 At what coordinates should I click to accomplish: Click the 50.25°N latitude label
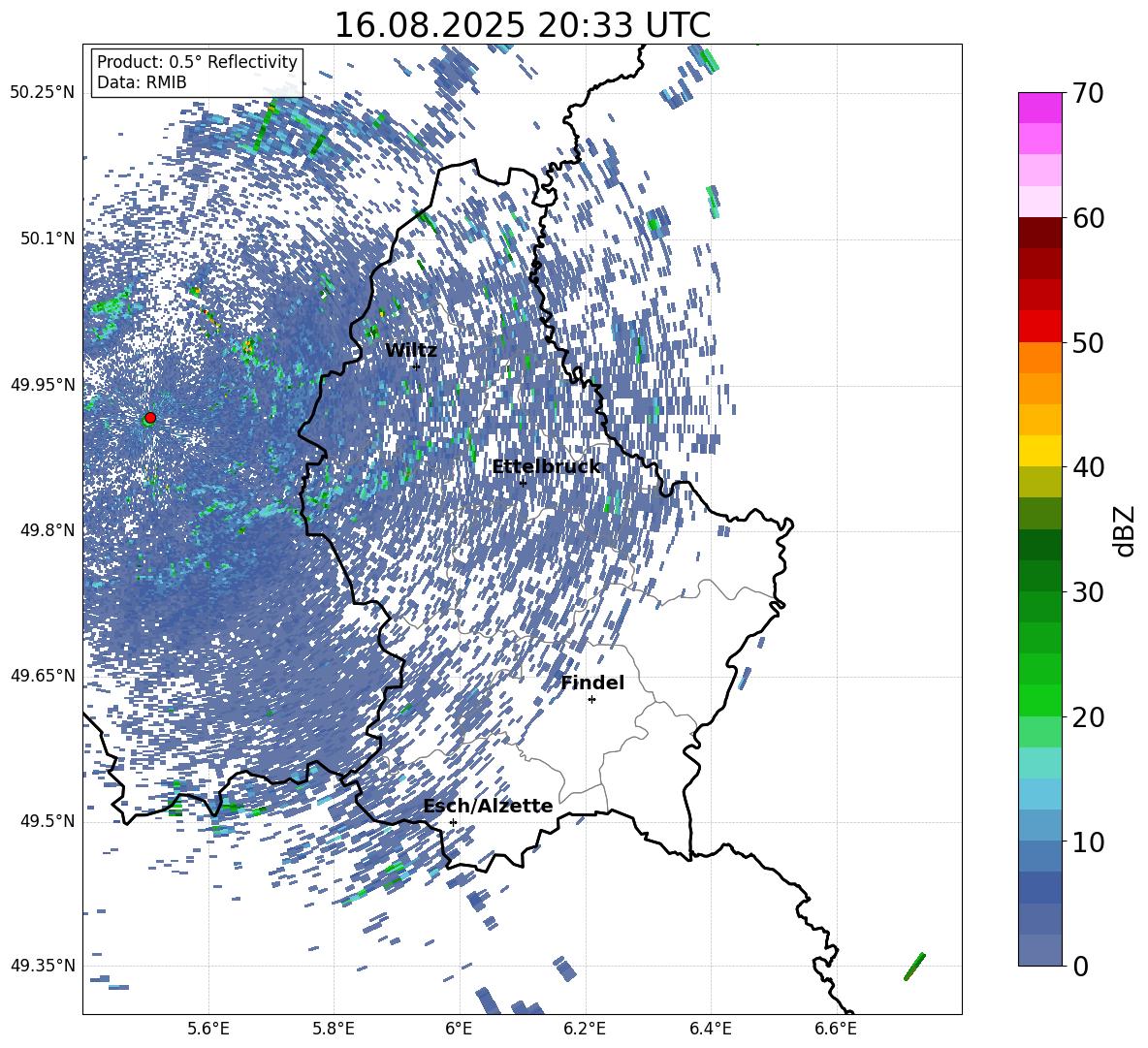[43, 93]
